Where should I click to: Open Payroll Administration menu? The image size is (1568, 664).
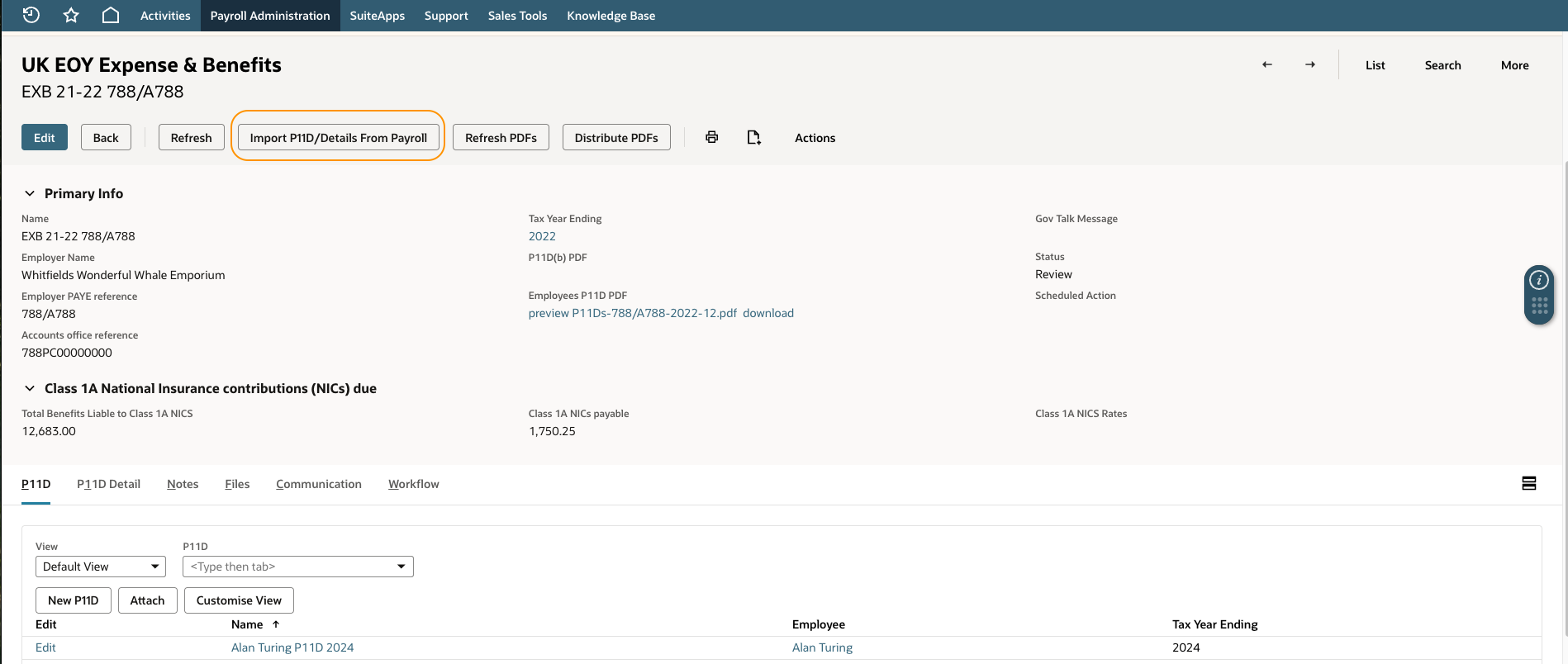[270, 16]
